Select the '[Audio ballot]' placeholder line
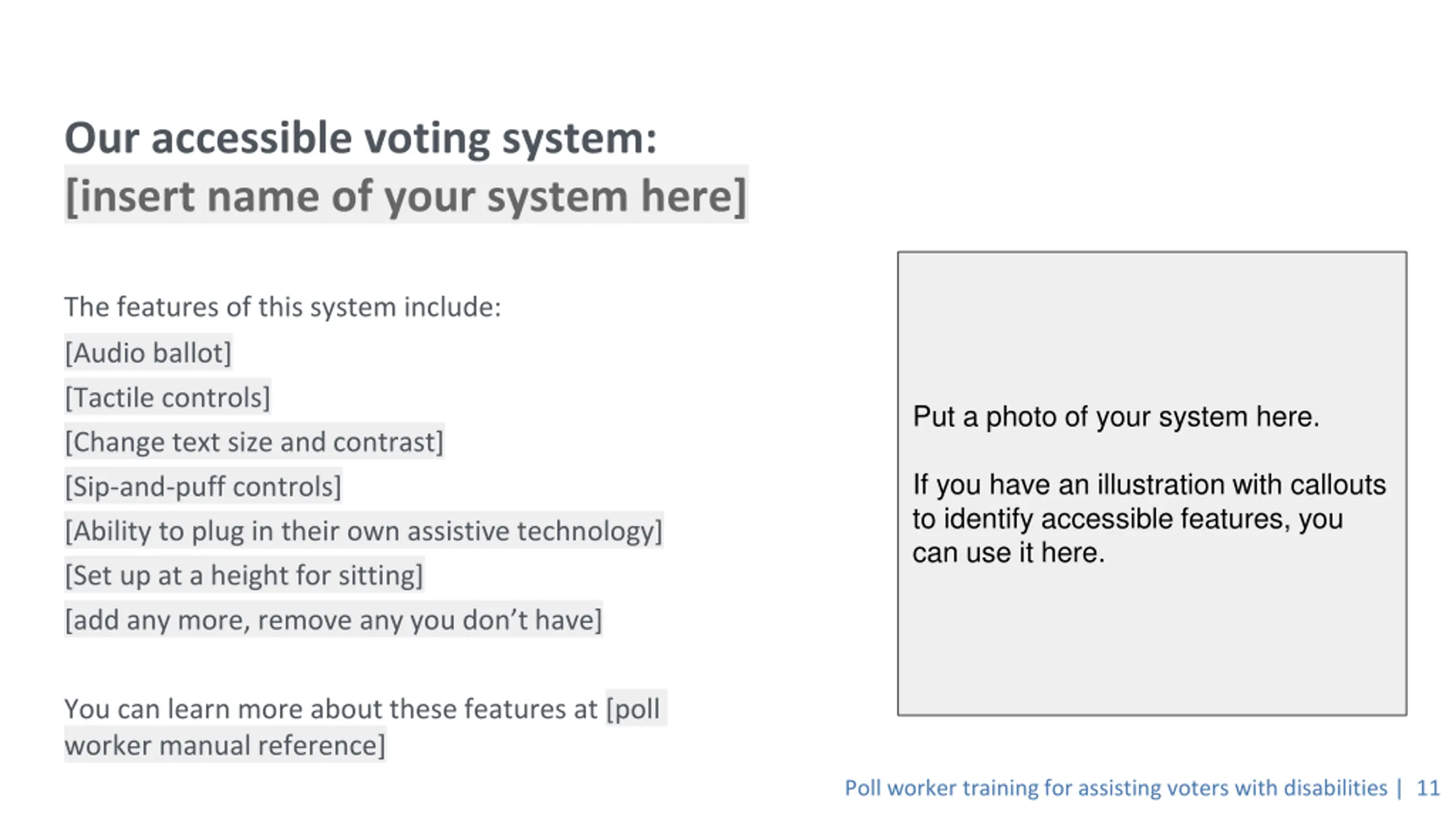The image size is (1456, 819). coord(148,353)
